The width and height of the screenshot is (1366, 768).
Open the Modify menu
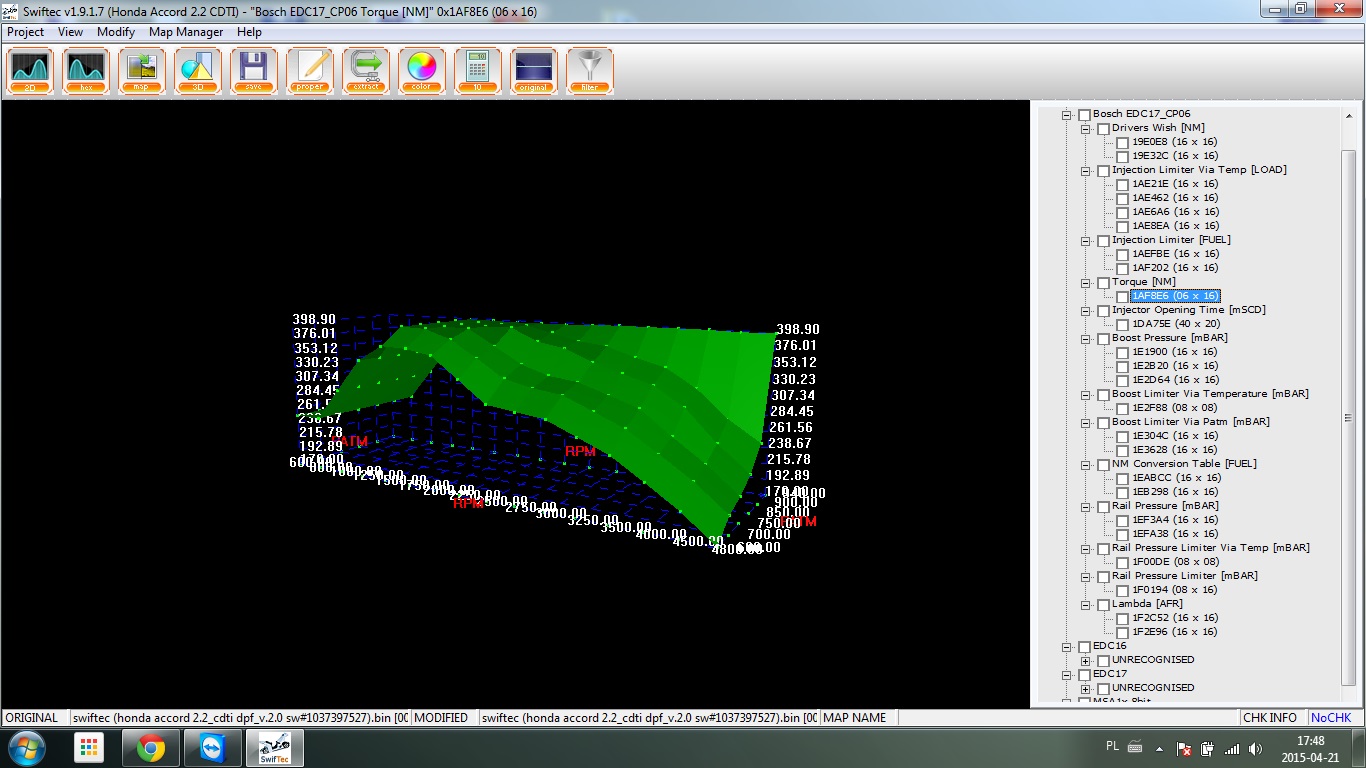116,32
